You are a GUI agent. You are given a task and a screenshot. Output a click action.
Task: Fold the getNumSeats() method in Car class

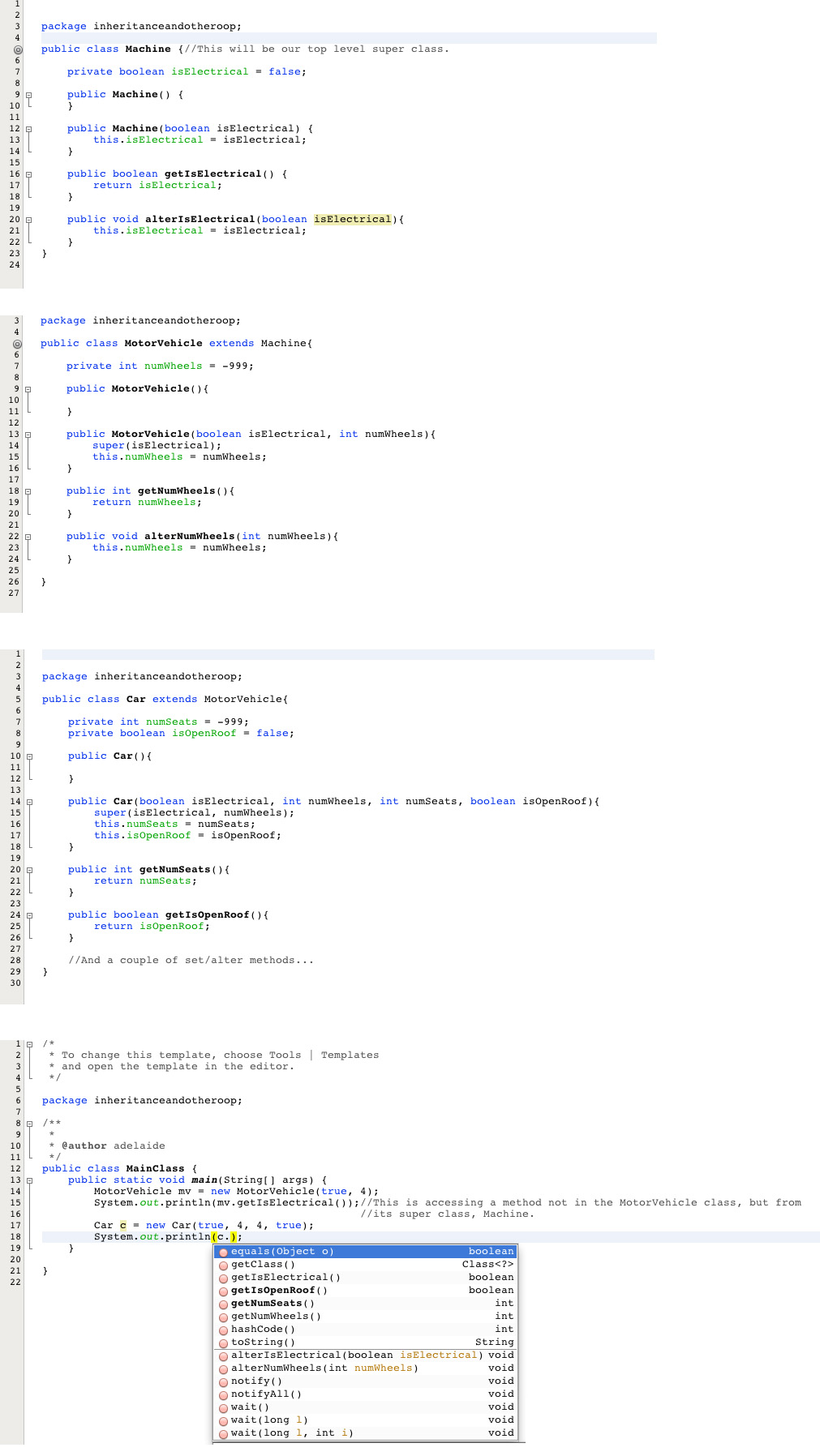[x=30, y=870]
